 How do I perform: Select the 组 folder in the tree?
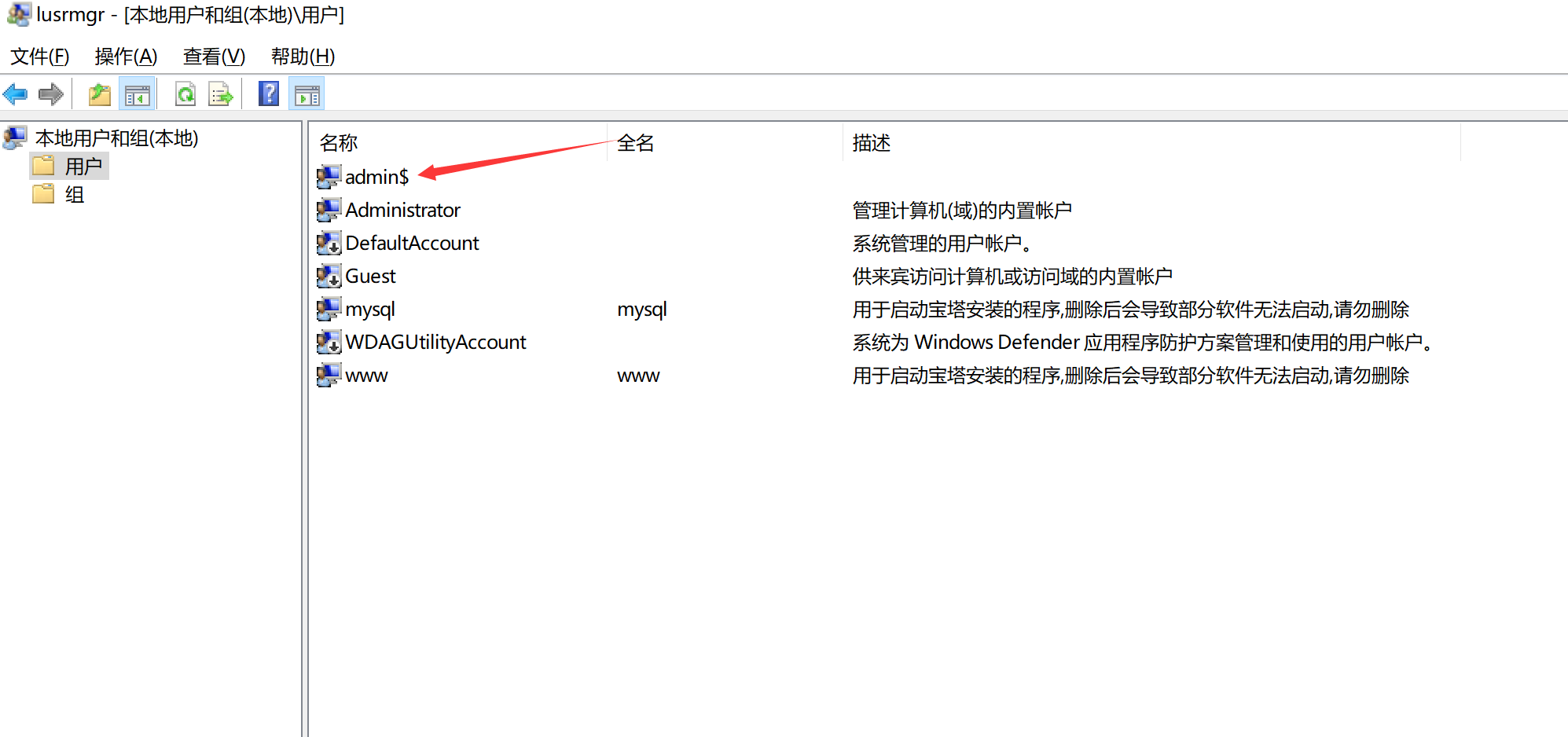(x=74, y=195)
